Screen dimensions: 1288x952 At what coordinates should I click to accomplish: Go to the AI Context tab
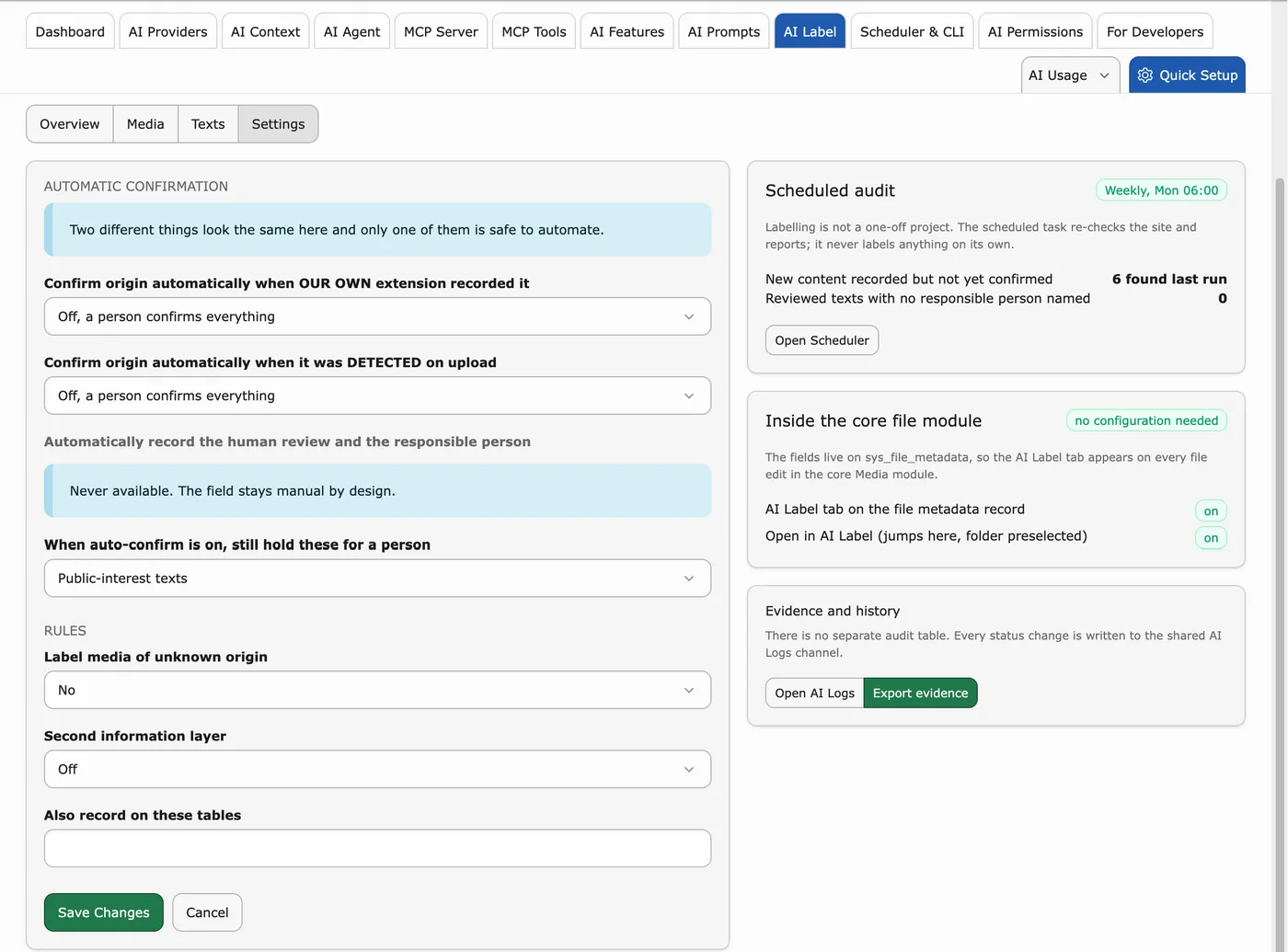[x=266, y=31]
